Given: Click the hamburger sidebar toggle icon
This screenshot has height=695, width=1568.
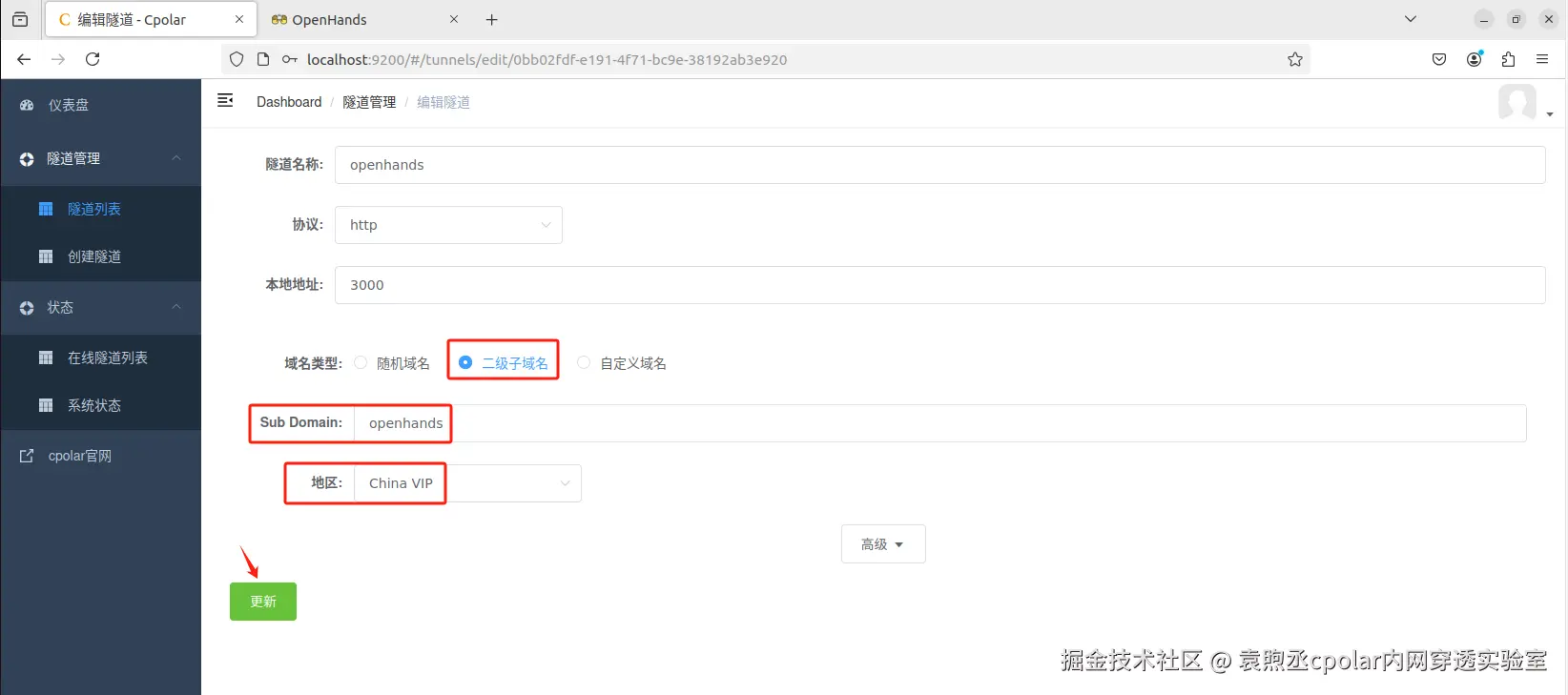Looking at the screenshot, I should 225,100.
